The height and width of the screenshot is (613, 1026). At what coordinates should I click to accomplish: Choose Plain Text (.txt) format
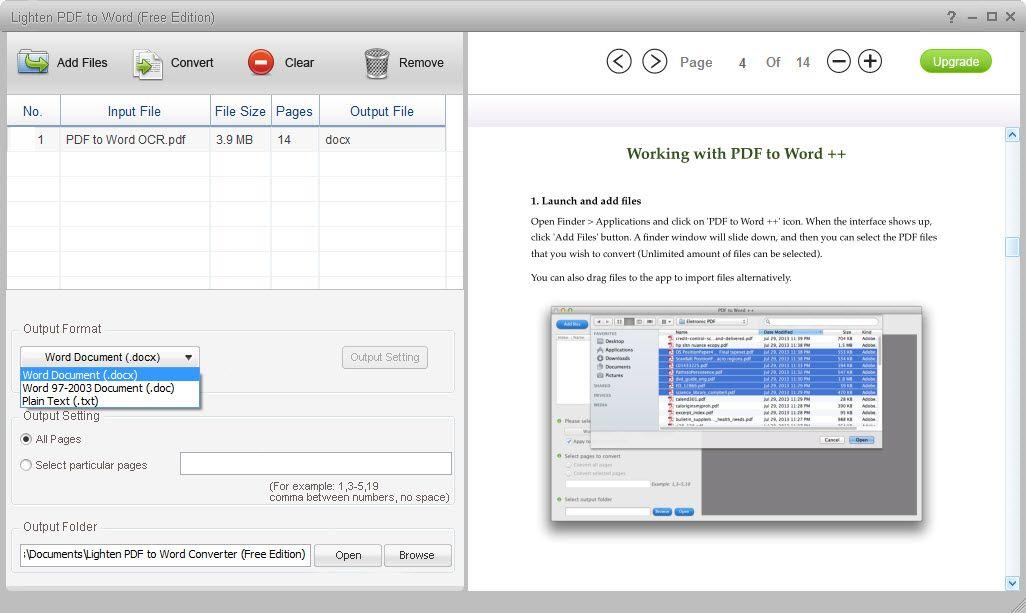tap(60, 401)
